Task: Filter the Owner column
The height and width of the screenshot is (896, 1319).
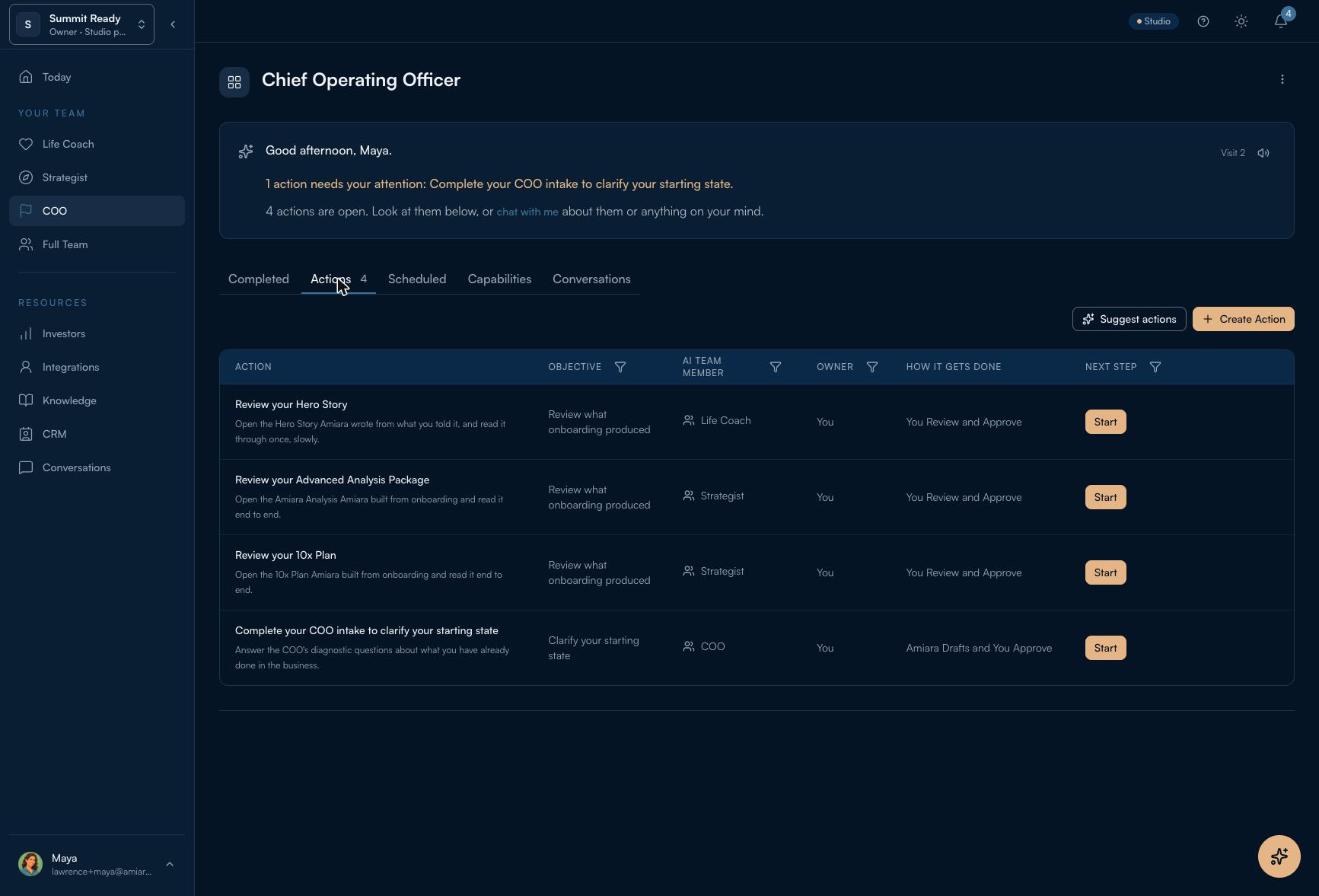Action: [872, 367]
